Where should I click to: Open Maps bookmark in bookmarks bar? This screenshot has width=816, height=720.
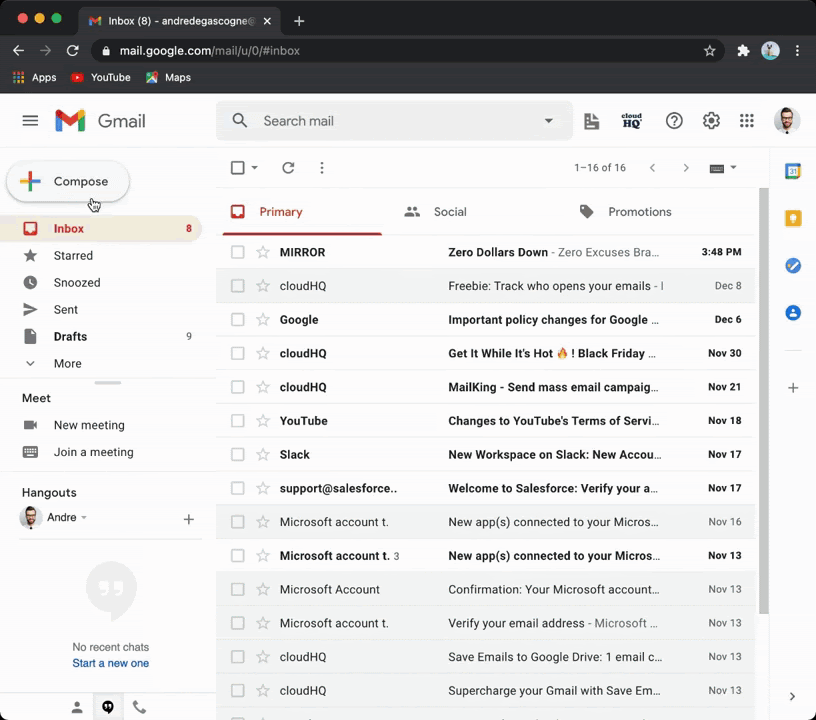tap(169, 78)
